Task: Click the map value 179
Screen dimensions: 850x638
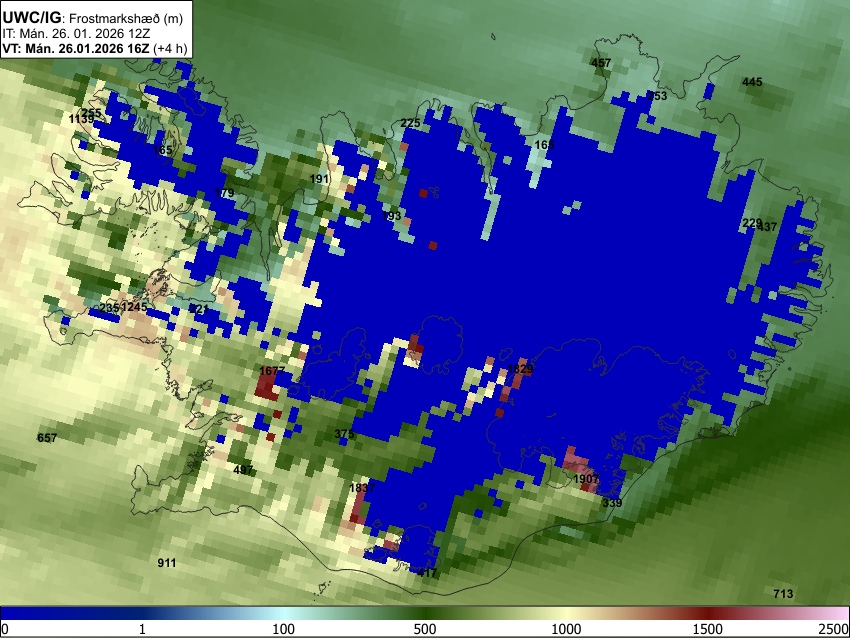Action: point(224,192)
